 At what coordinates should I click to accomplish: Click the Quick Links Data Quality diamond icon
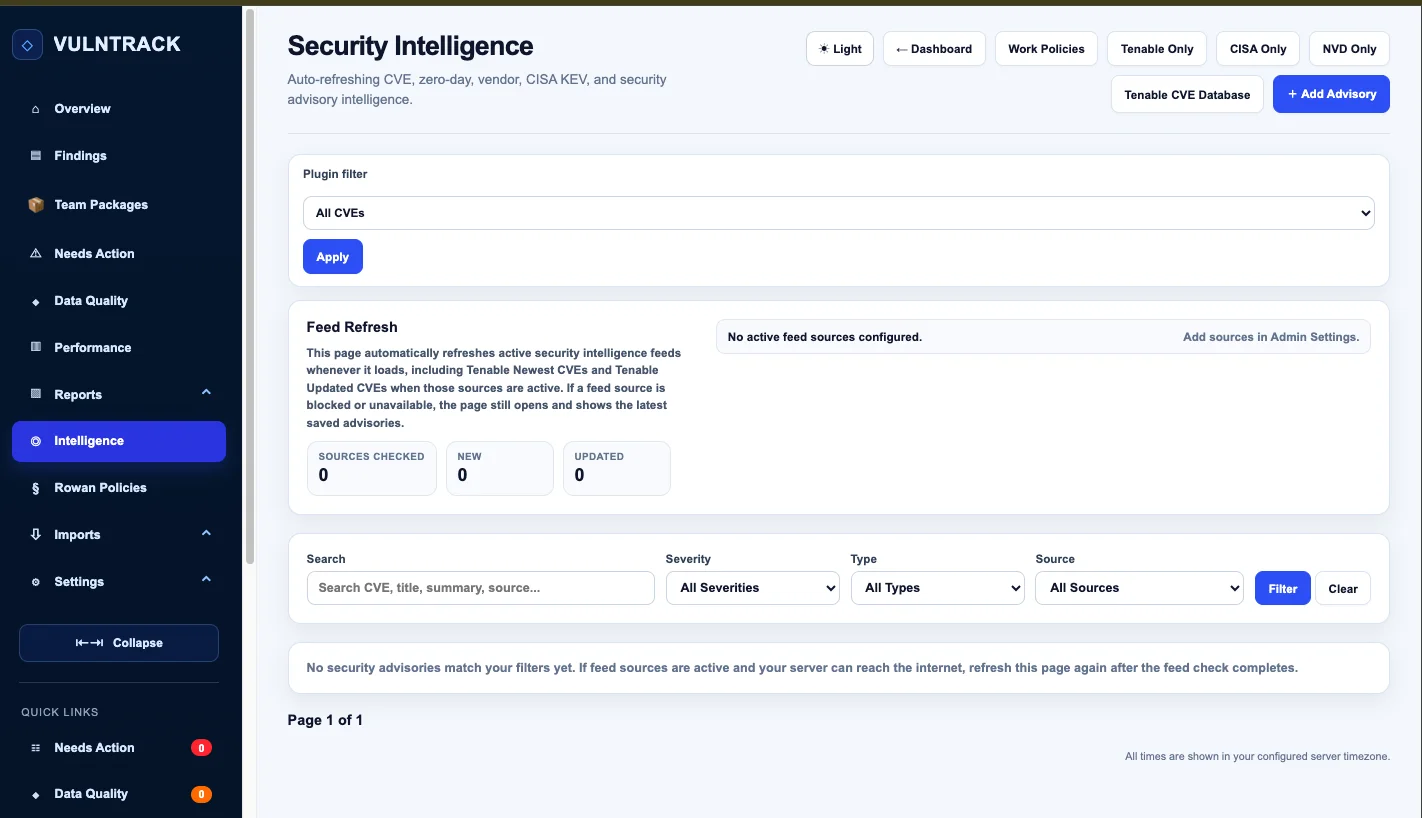tap(36, 795)
